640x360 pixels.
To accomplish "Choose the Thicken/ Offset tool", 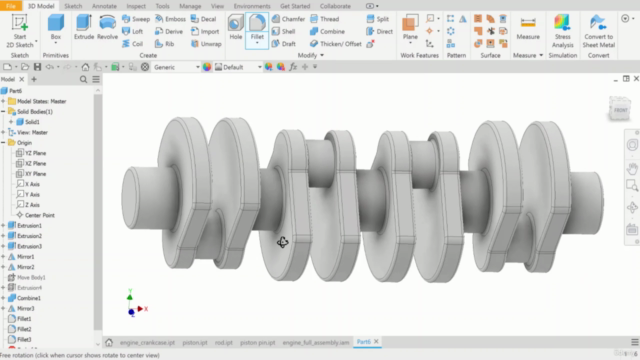I will click(336, 44).
